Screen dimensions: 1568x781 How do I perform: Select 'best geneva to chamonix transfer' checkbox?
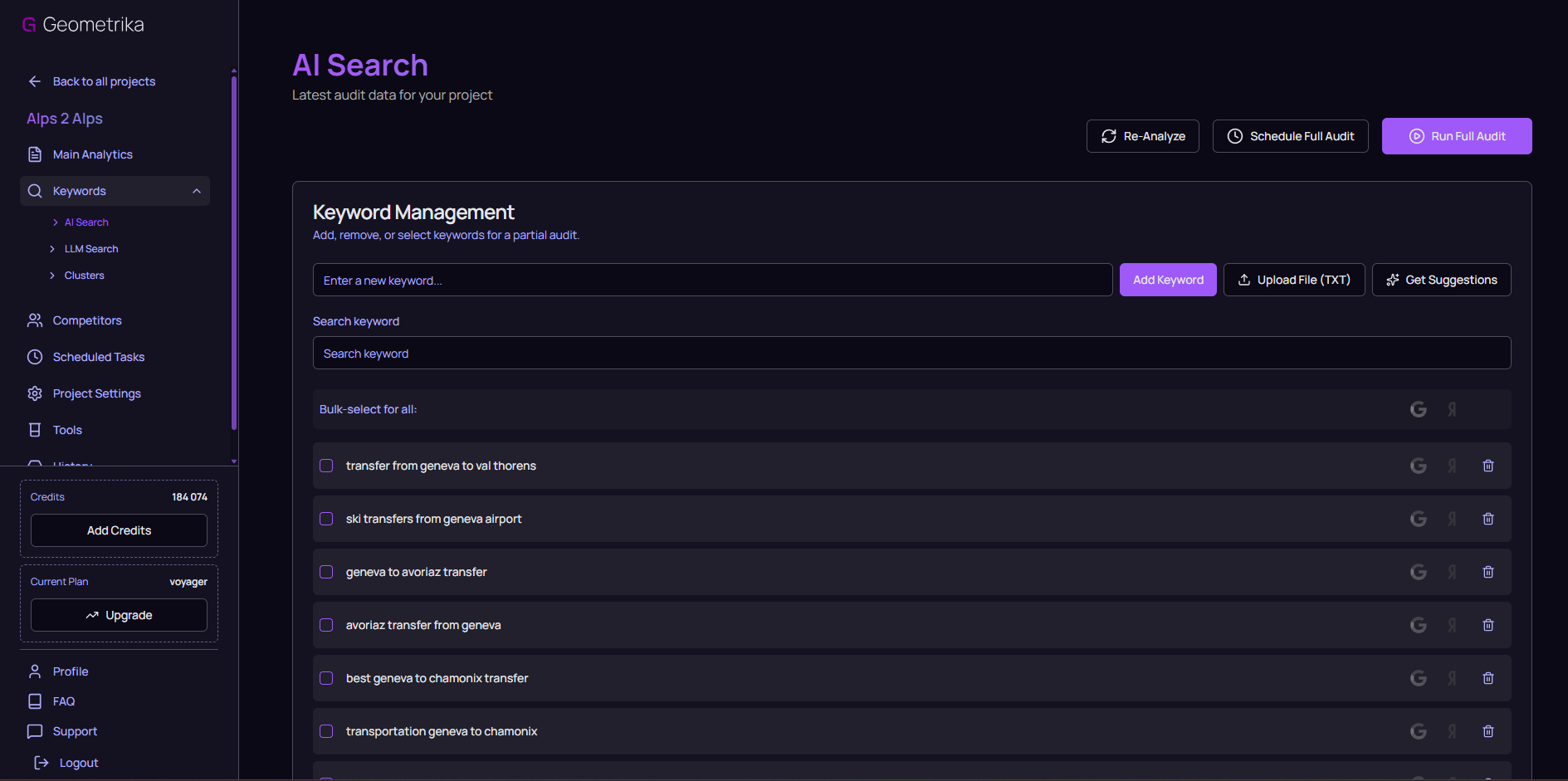tap(326, 678)
